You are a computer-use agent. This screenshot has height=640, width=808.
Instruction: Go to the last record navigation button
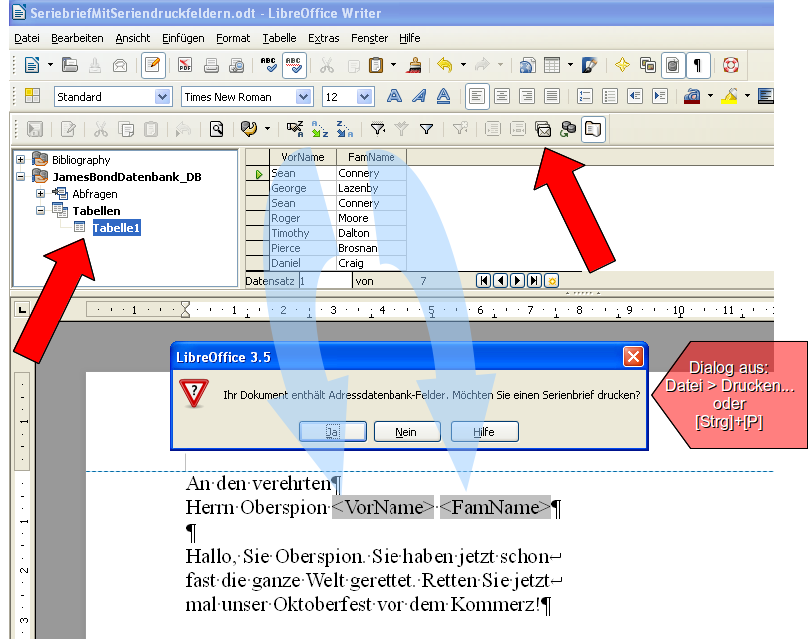tap(534, 281)
